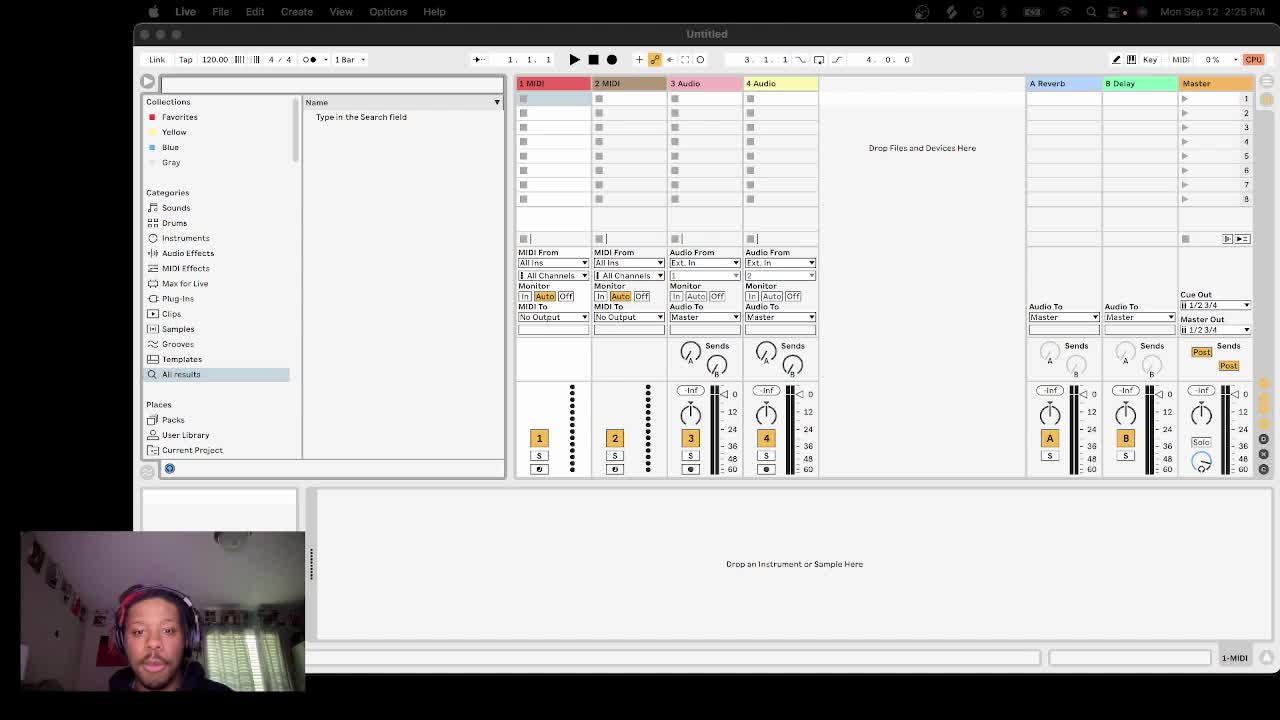Open the Live application menu

point(185,12)
